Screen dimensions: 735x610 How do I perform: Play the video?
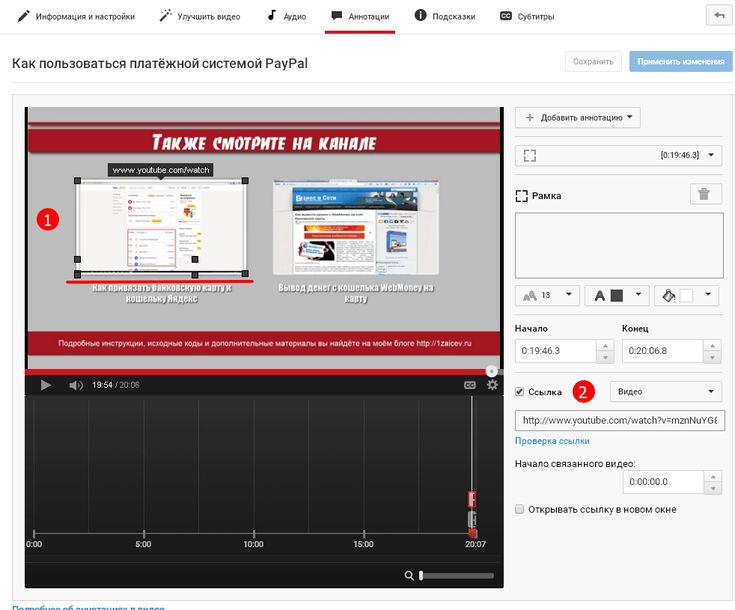point(46,385)
